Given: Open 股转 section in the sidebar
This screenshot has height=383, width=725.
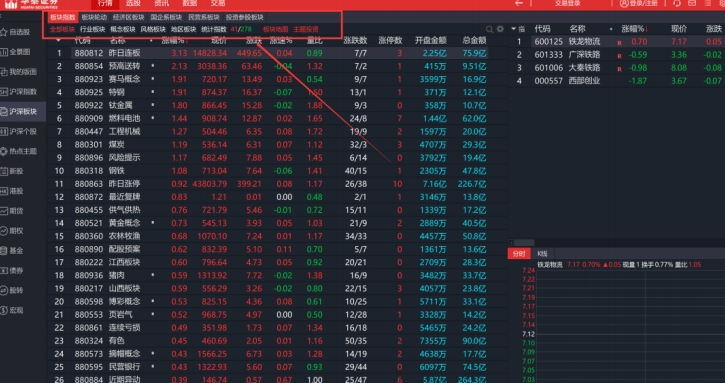Looking at the screenshot, I should click(12, 290).
